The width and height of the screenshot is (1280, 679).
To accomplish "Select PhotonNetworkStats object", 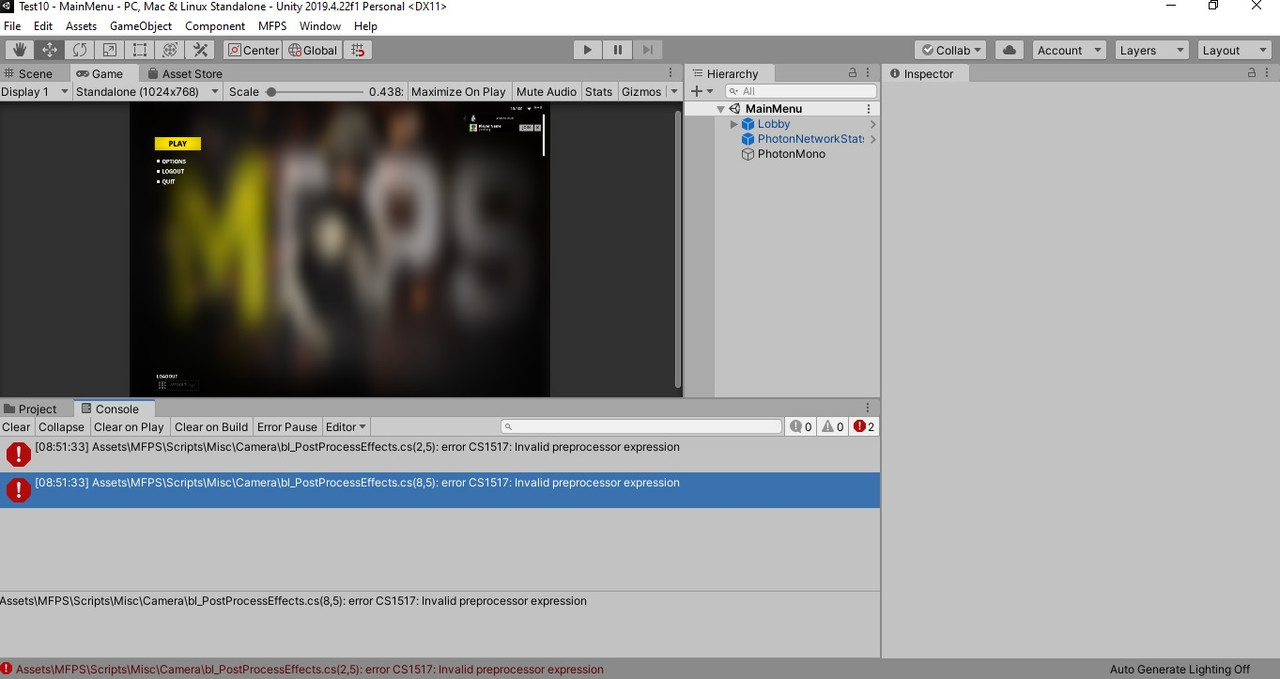I will click(810, 139).
